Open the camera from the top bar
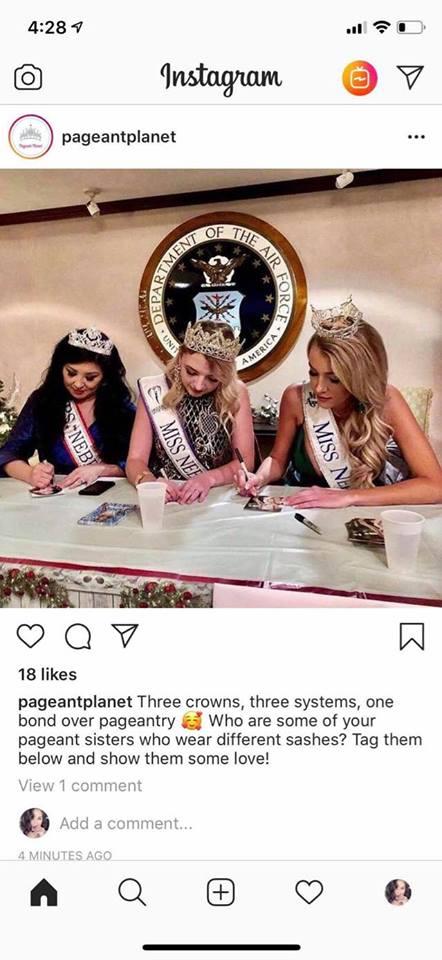 [28, 78]
